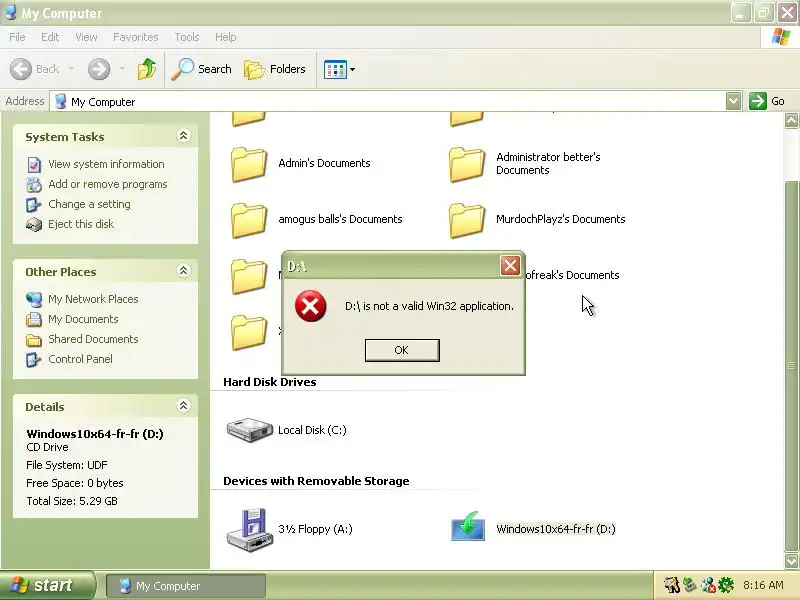800x600 pixels.
Task: Collapse the Other Places panel
Action: (183, 270)
